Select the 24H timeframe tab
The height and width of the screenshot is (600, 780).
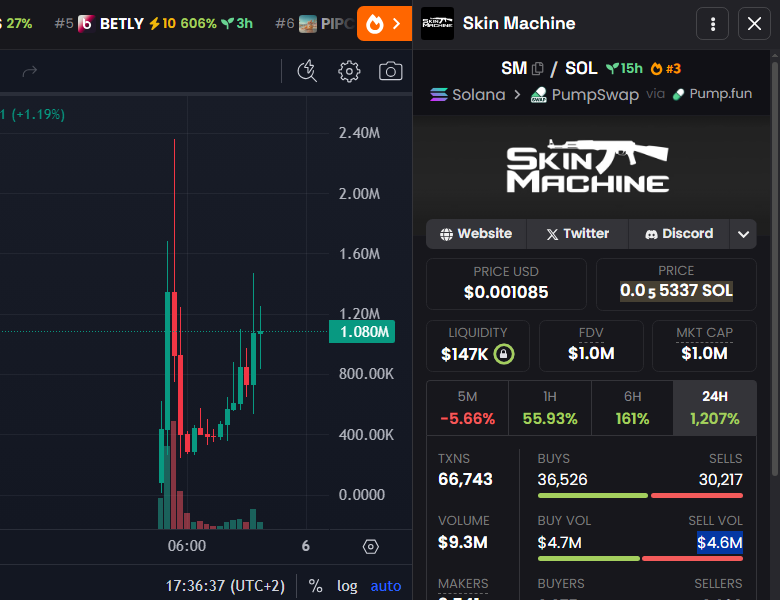click(715, 408)
